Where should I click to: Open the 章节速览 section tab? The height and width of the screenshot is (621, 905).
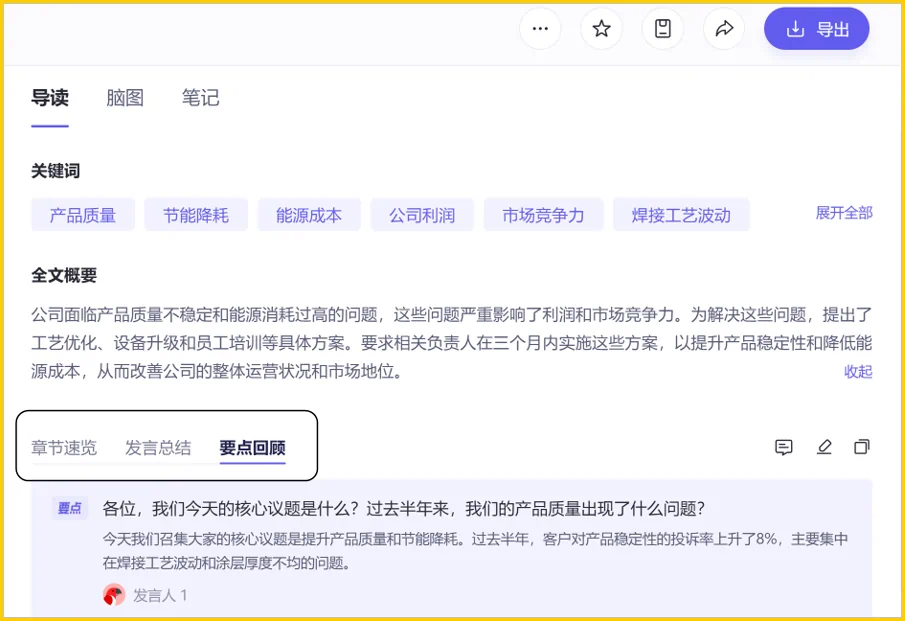[x=64, y=448]
